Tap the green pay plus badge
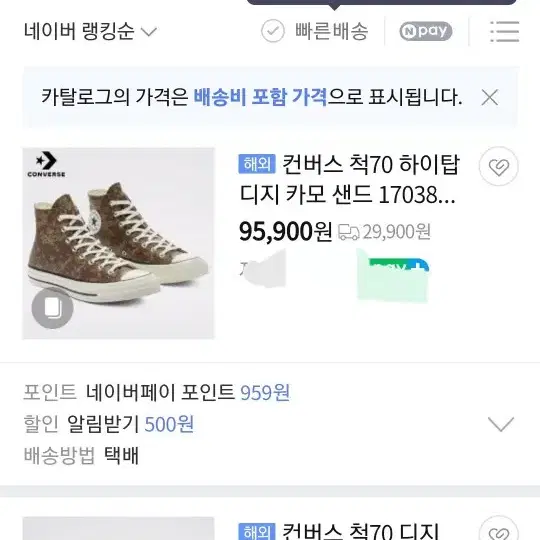The image size is (540, 540). (399, 265)
